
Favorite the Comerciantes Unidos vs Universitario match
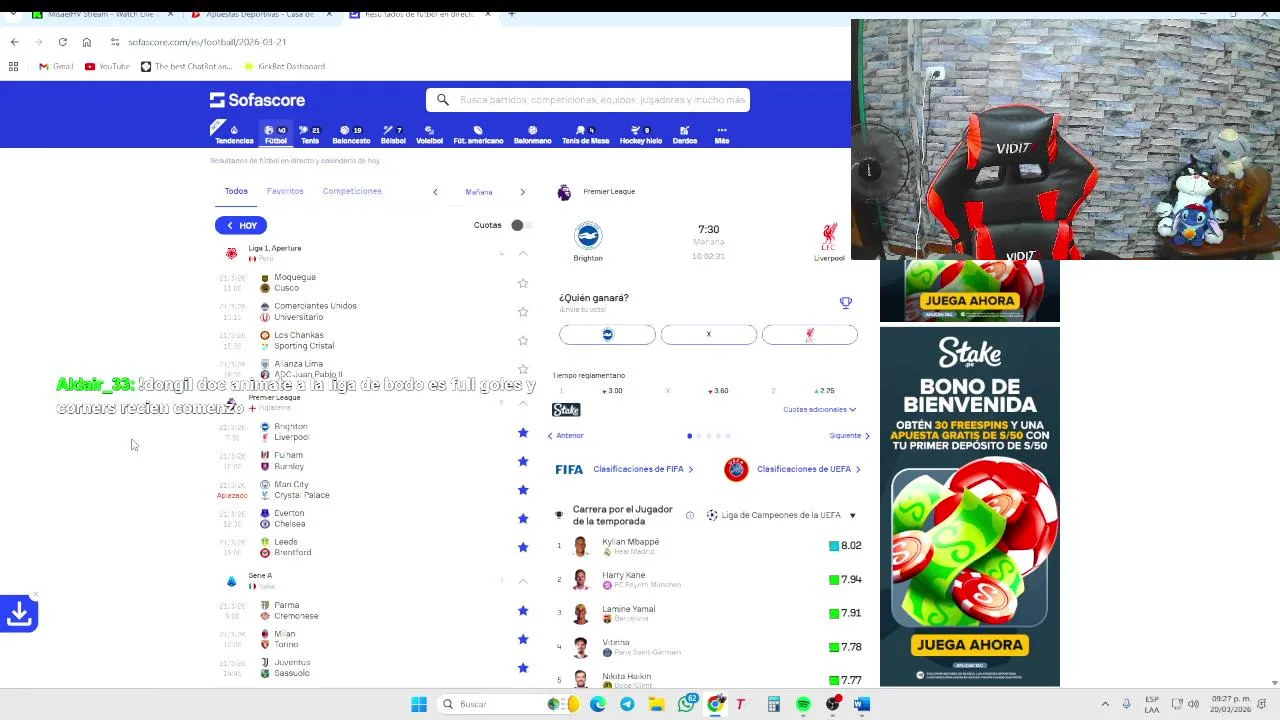tap(523, 312)
